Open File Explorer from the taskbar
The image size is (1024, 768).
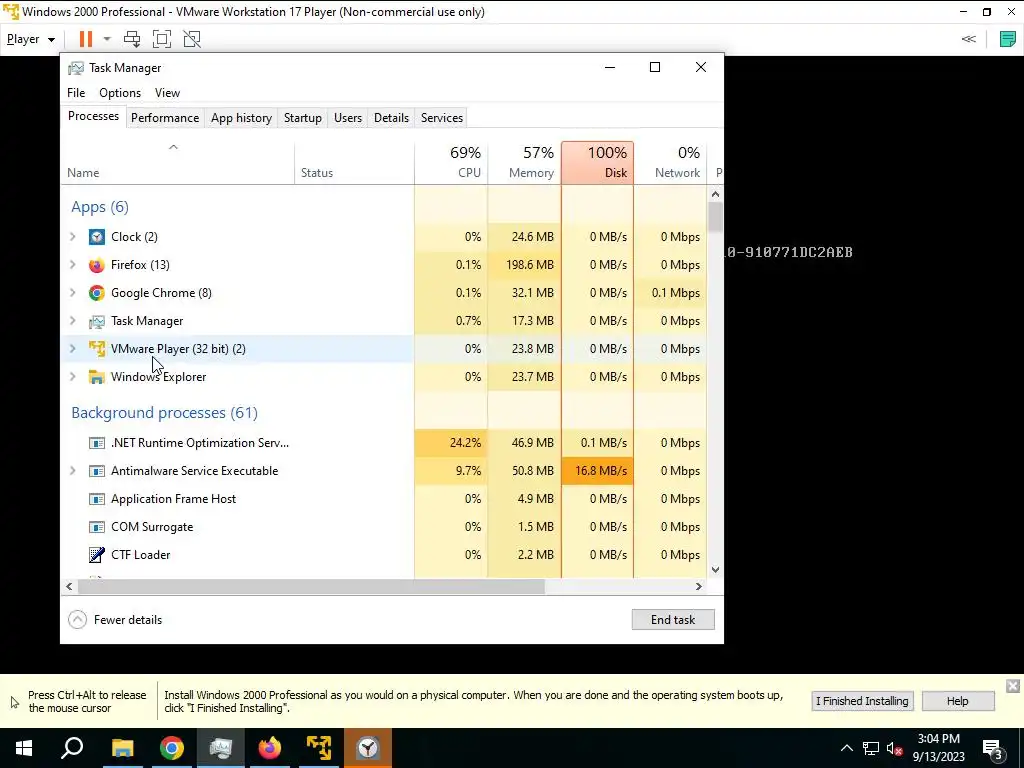tap(122, 748)
